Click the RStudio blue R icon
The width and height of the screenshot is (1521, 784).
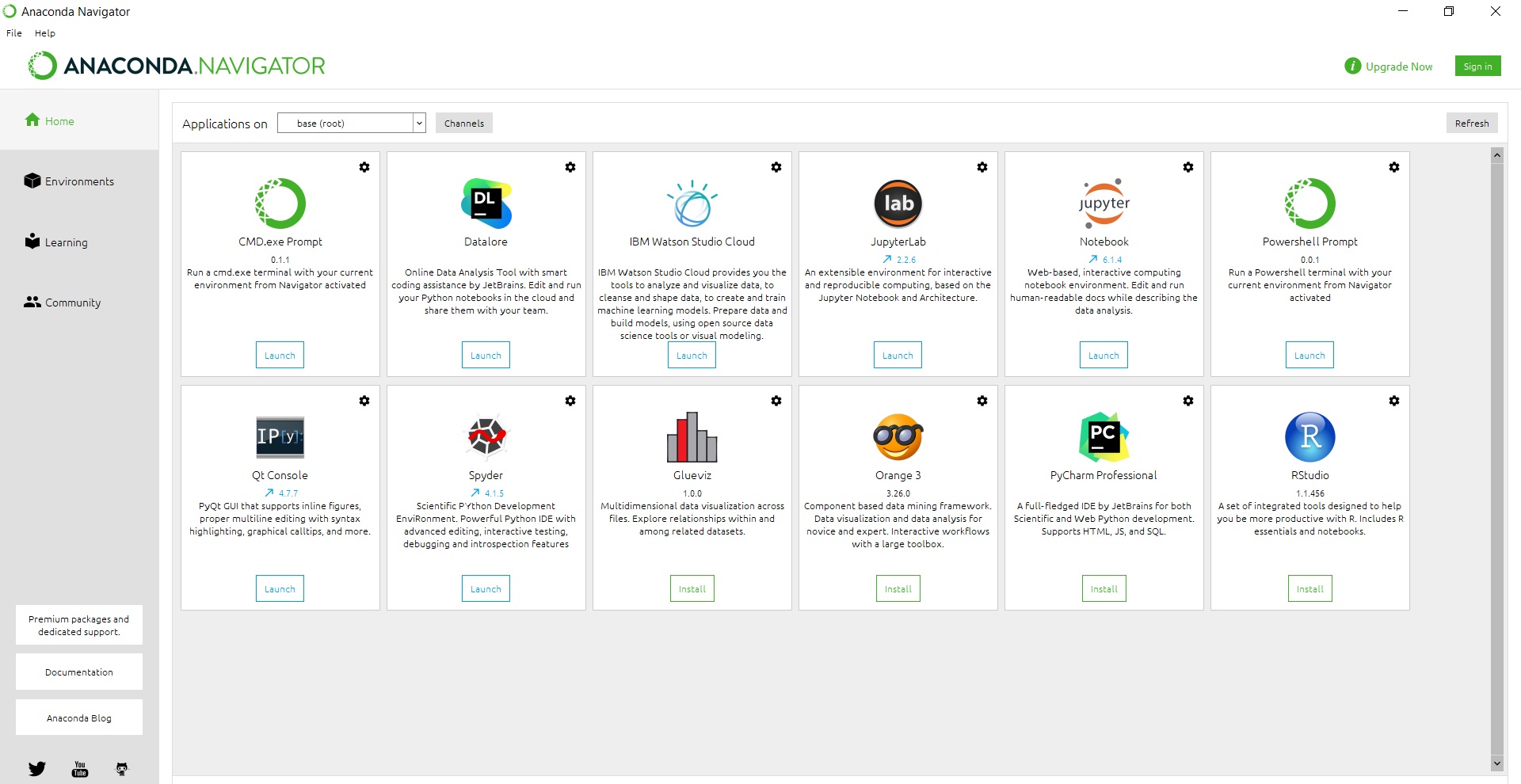[x=1310, y=437]
